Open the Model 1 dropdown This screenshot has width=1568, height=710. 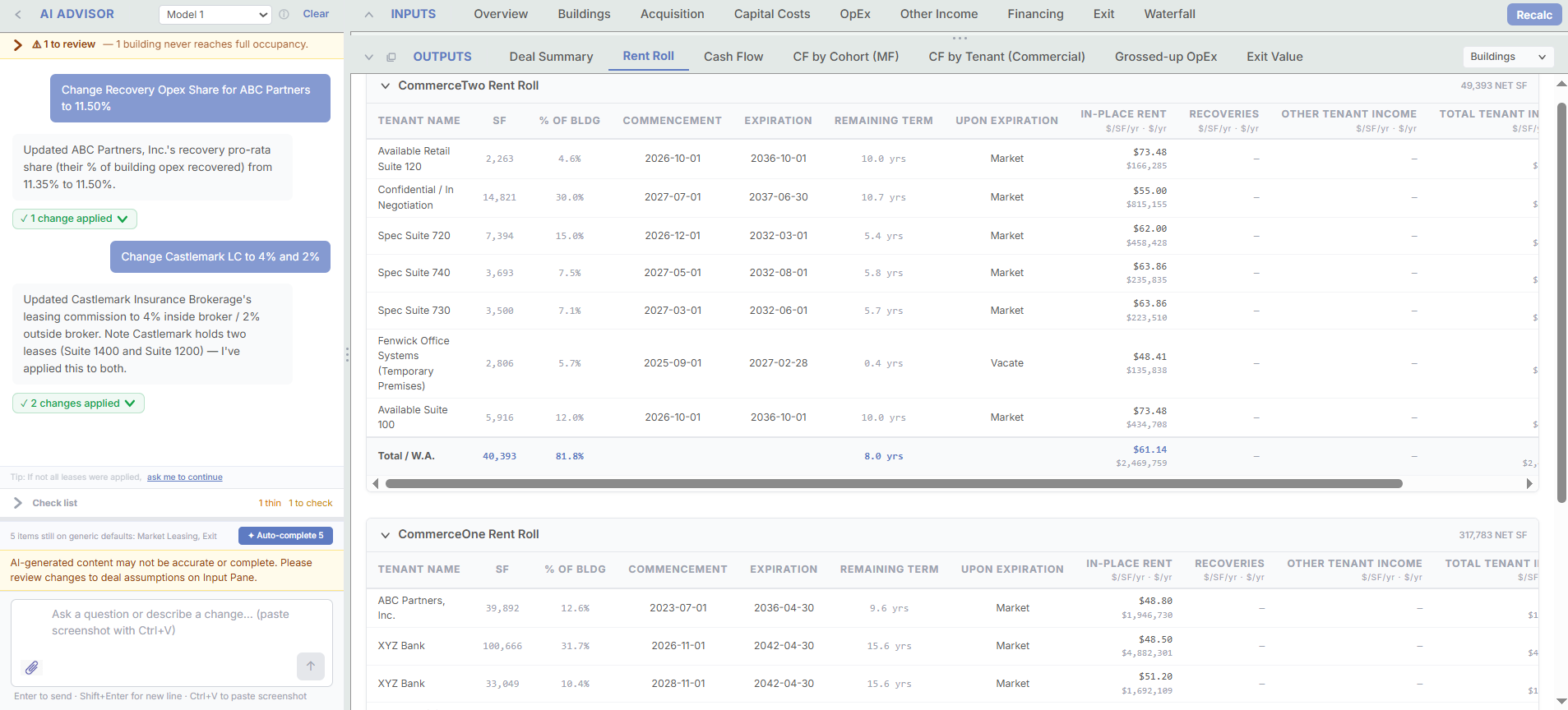[215, 14]
